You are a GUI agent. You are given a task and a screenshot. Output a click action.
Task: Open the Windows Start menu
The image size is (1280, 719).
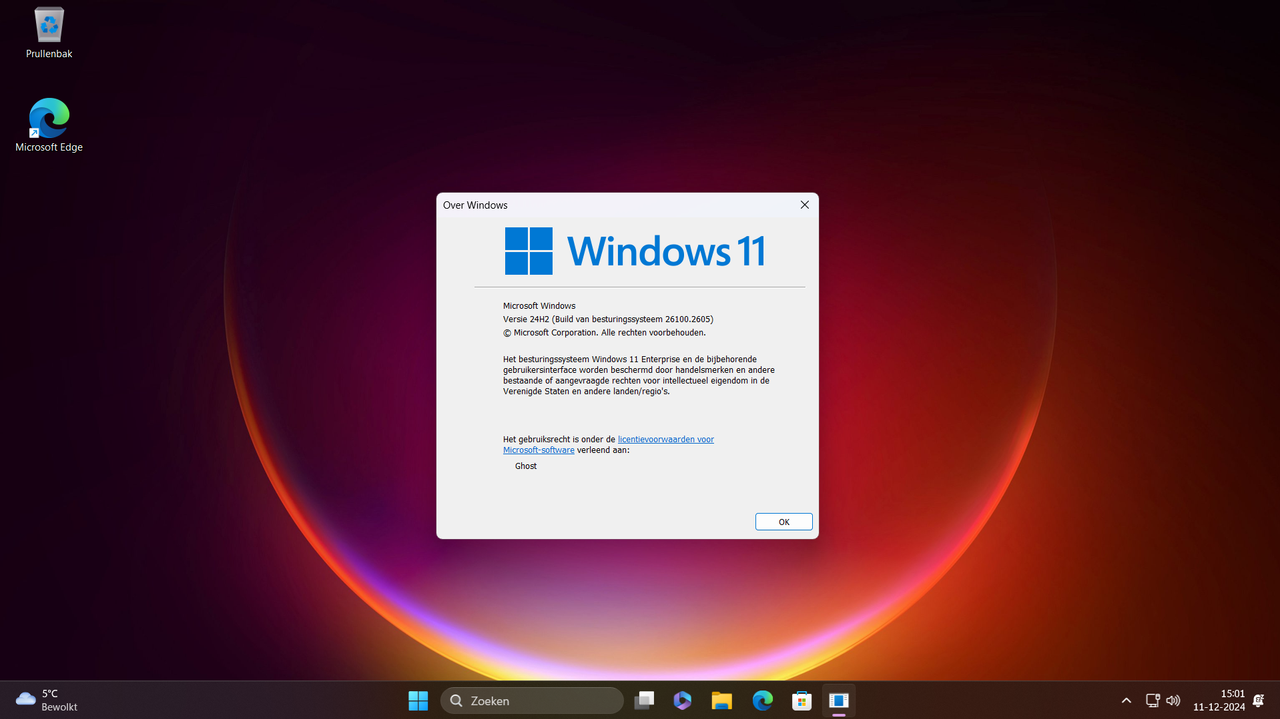418,700
